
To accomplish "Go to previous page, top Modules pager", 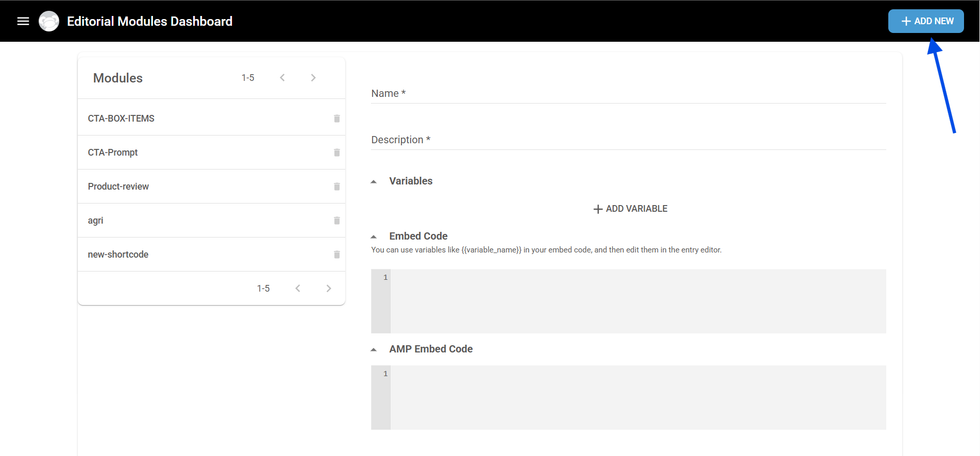I will [282, 77].
